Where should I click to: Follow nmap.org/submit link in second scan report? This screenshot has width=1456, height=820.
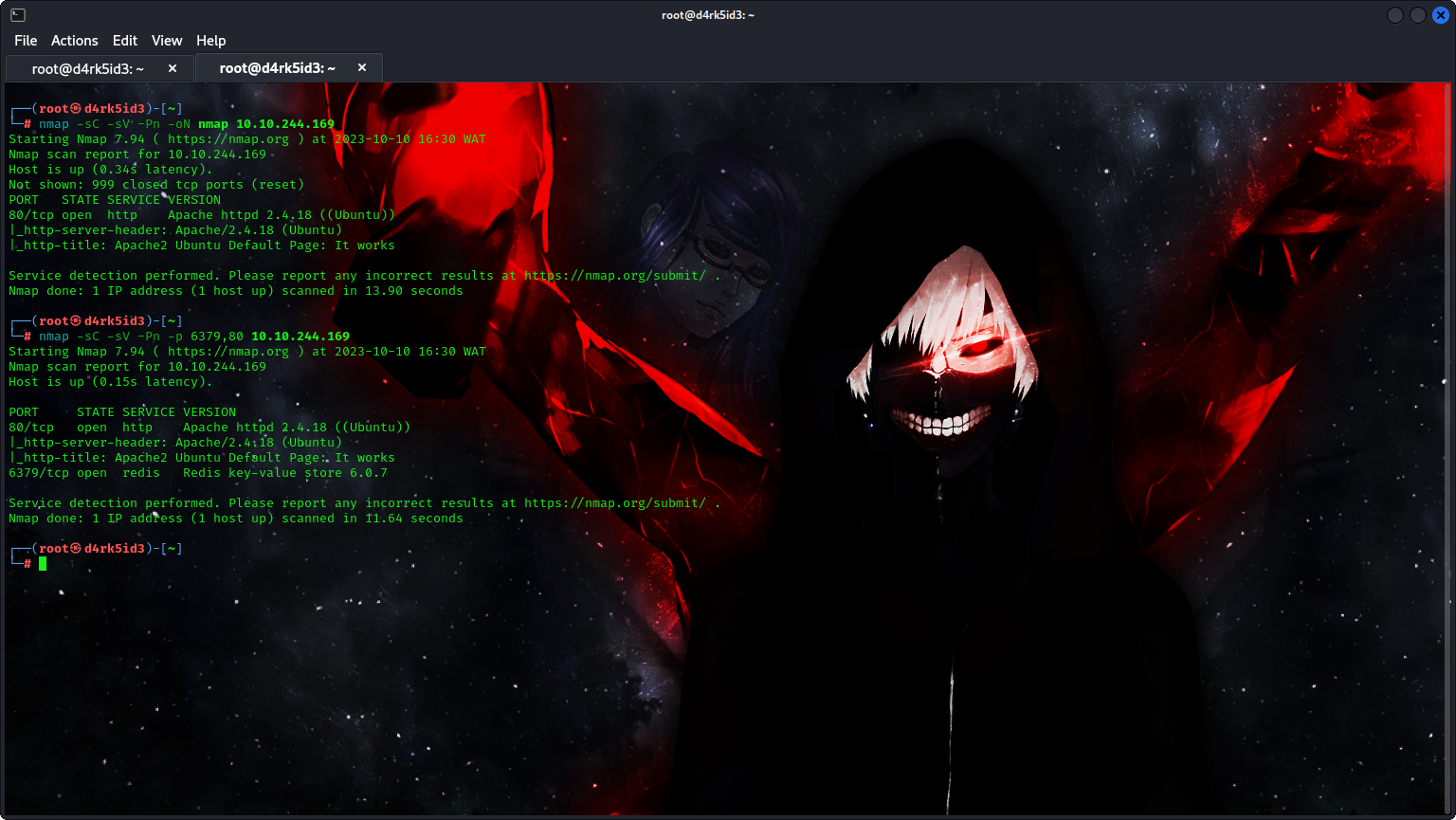coord(614,503)
